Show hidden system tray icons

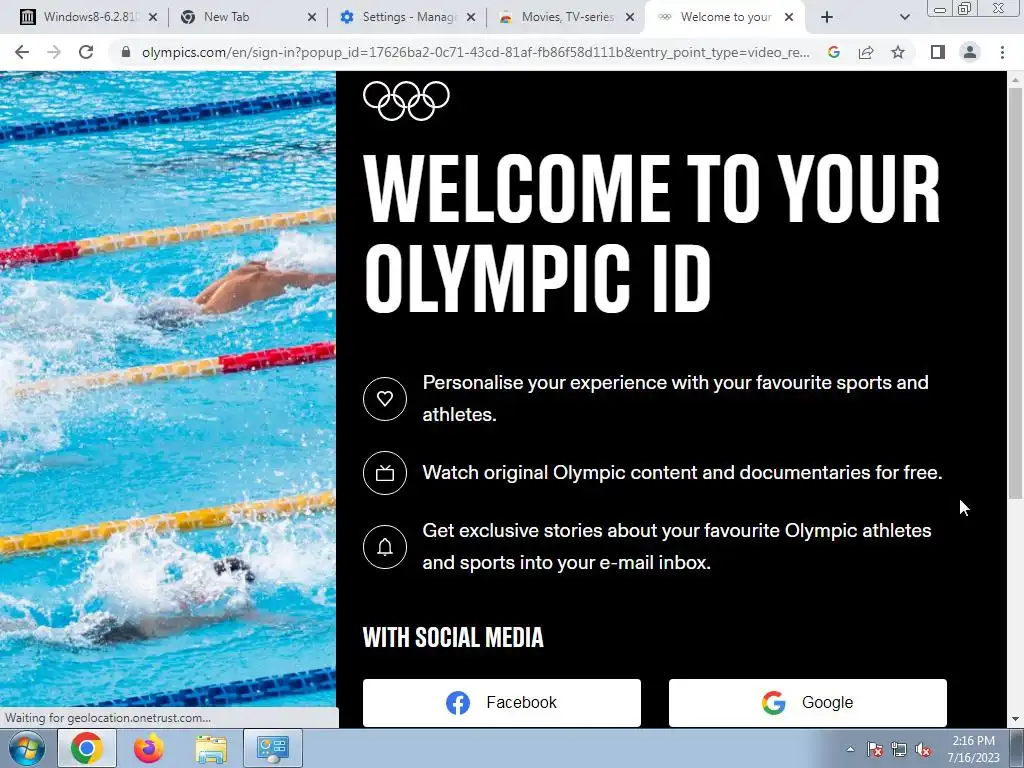pos(850,749)
